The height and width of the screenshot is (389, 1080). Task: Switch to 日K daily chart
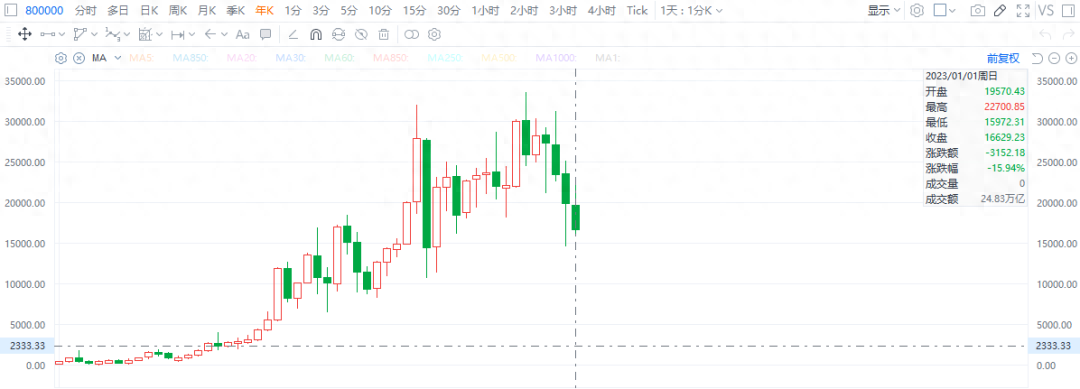click(x=149, y=10)
